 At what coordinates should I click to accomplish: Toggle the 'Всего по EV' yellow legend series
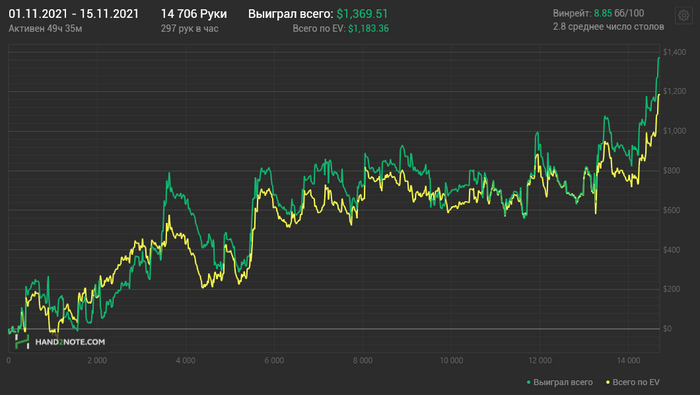pyautogui.click(x=632, y=382)
